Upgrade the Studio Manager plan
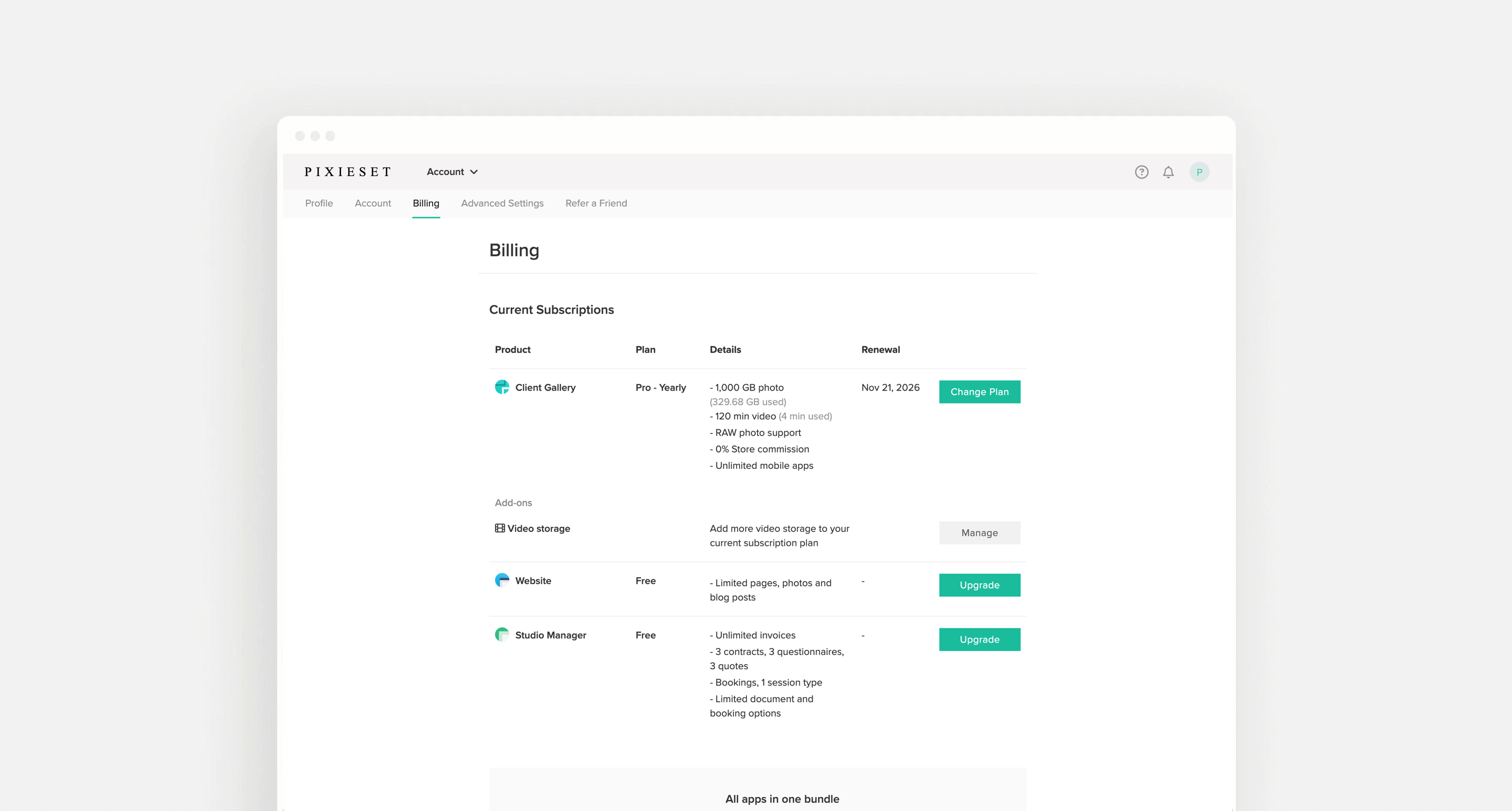Screen dimensions: 1512x811 click(979, 639)
